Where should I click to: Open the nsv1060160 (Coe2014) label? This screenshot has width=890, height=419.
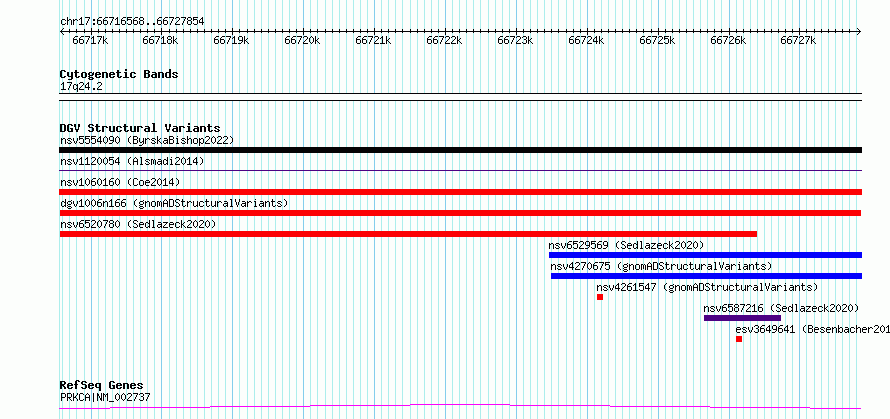pos(120,182)
